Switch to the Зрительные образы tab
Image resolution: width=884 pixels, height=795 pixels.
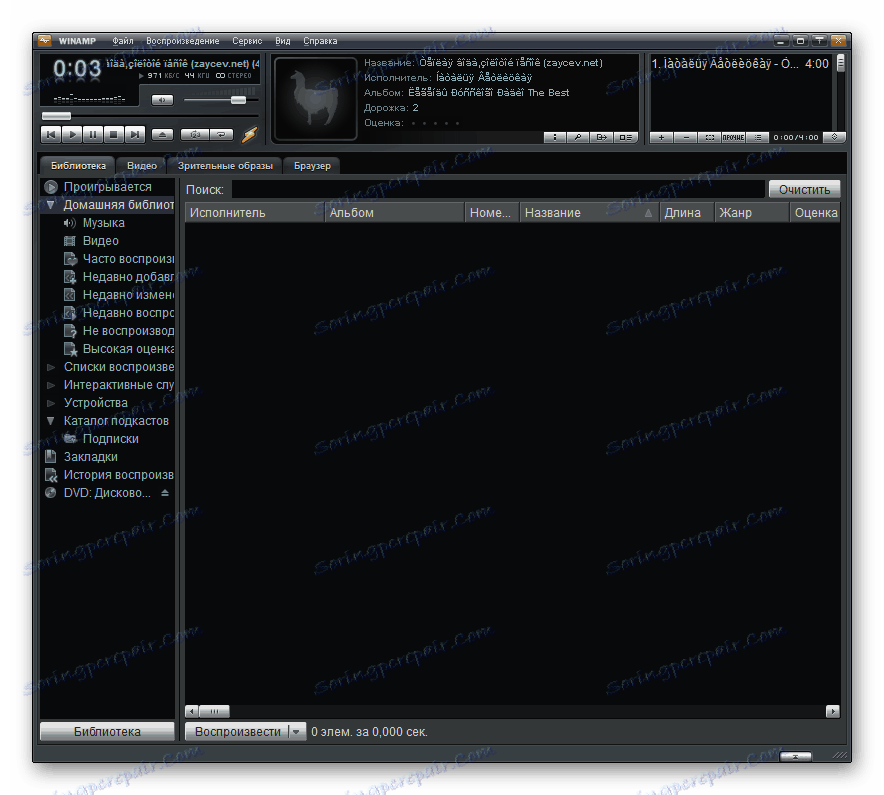[x=225, y=166]
